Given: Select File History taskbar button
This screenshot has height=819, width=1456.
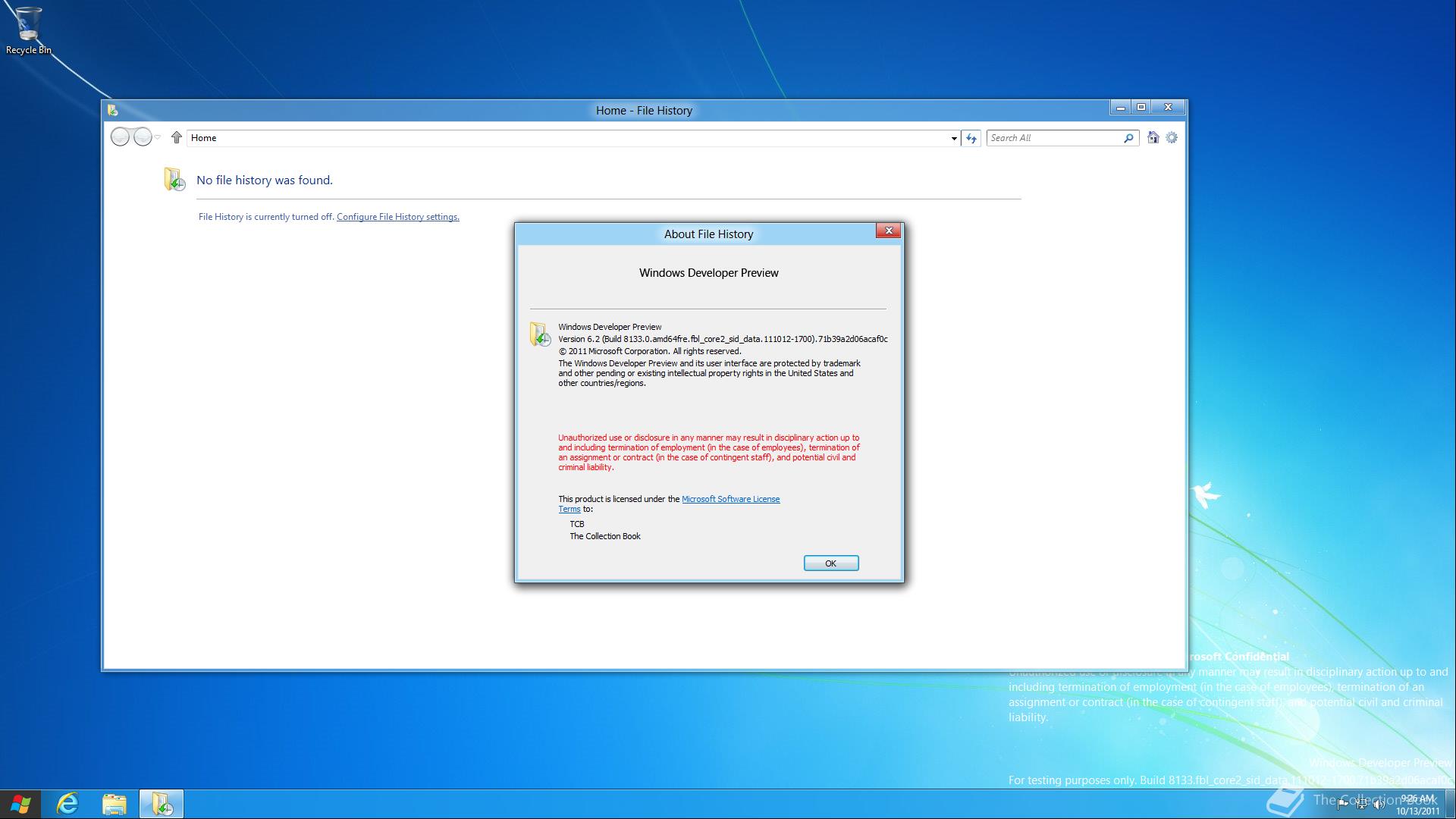Looking at the screenshot, I should tap(162, 804).
